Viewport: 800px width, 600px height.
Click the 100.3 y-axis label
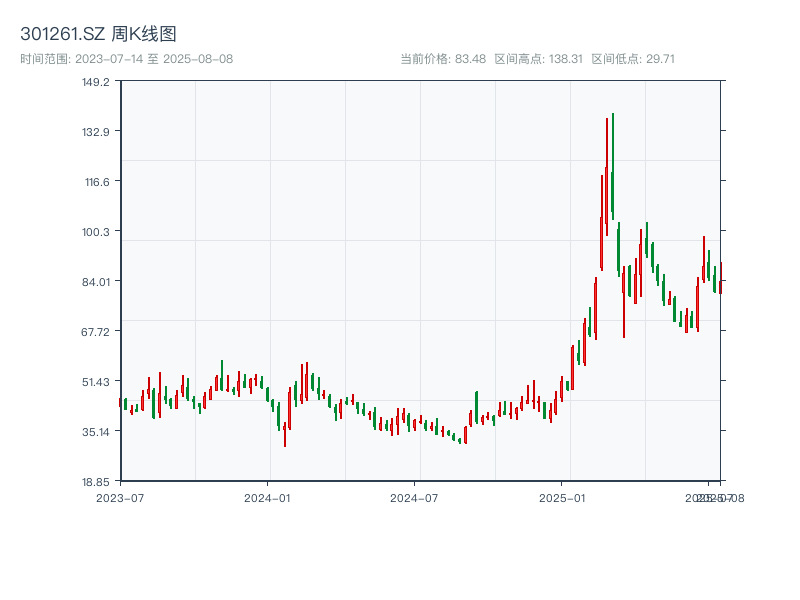click(96, 231)
